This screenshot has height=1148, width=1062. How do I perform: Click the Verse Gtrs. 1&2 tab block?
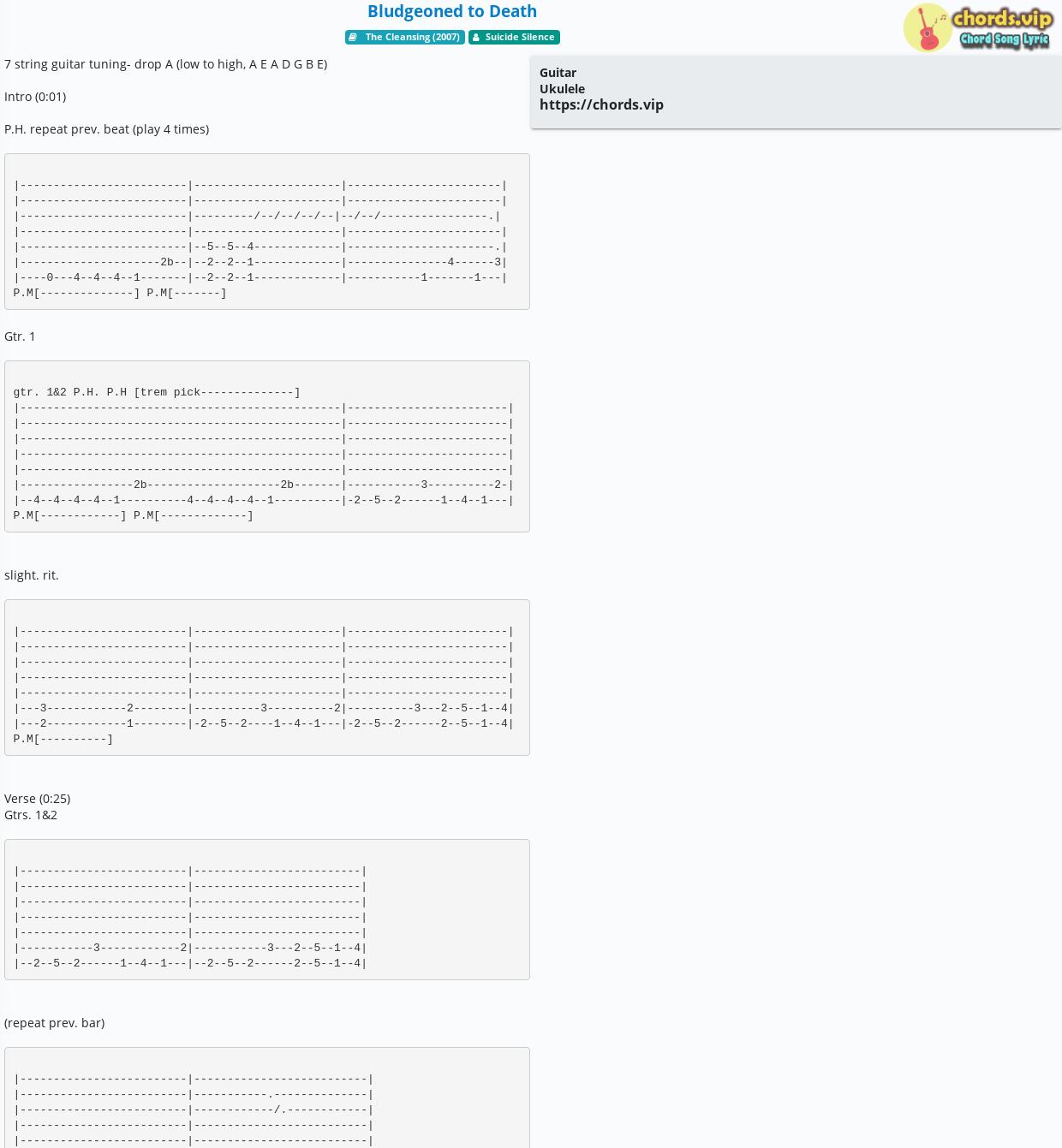(x=267, y=909)
